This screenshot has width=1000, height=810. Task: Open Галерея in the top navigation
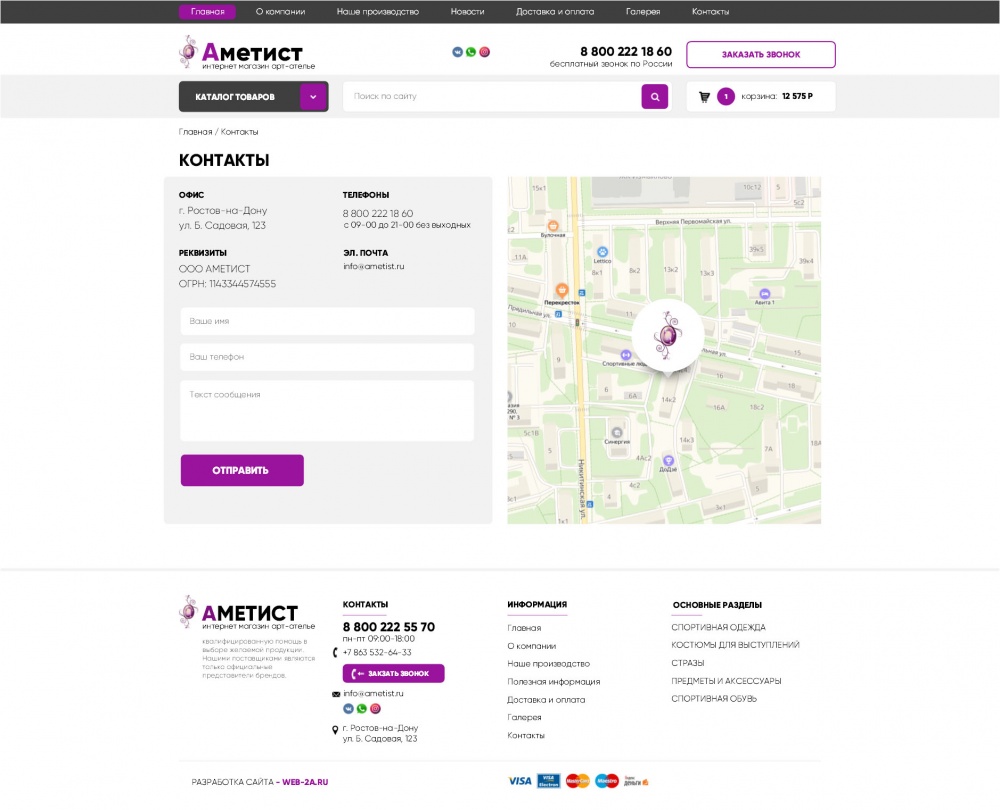[643, 12]
